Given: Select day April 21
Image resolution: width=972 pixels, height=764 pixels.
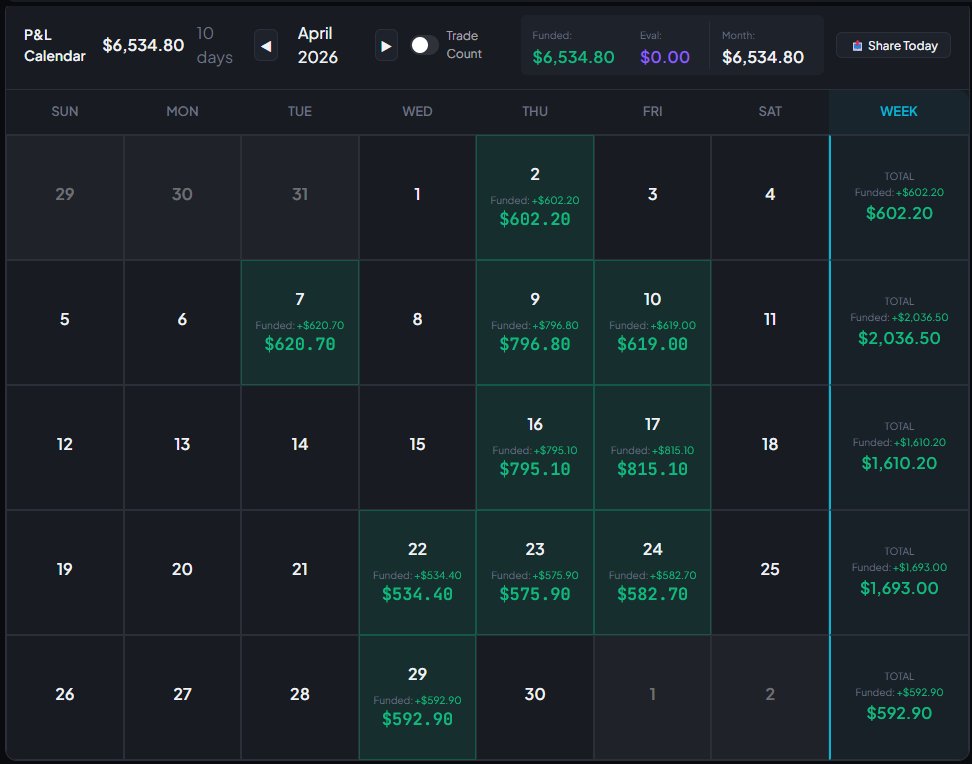Looking at the screenshot, I should (x=300, y=572).
